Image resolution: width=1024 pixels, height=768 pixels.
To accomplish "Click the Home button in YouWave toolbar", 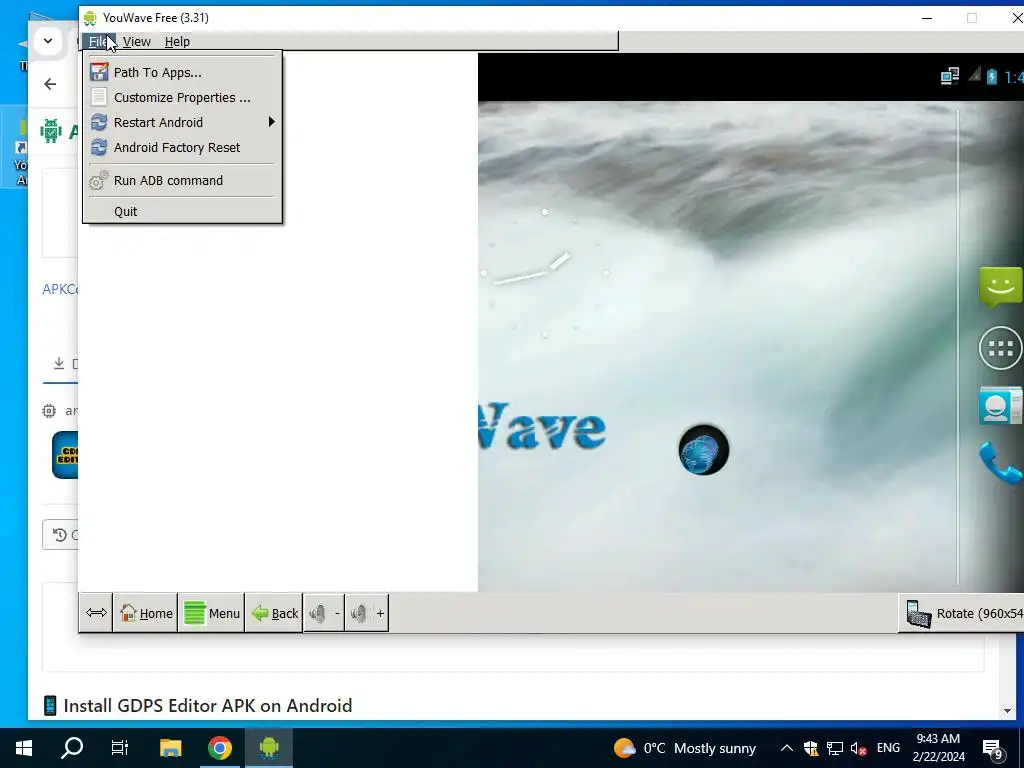I will coord(146,613).
